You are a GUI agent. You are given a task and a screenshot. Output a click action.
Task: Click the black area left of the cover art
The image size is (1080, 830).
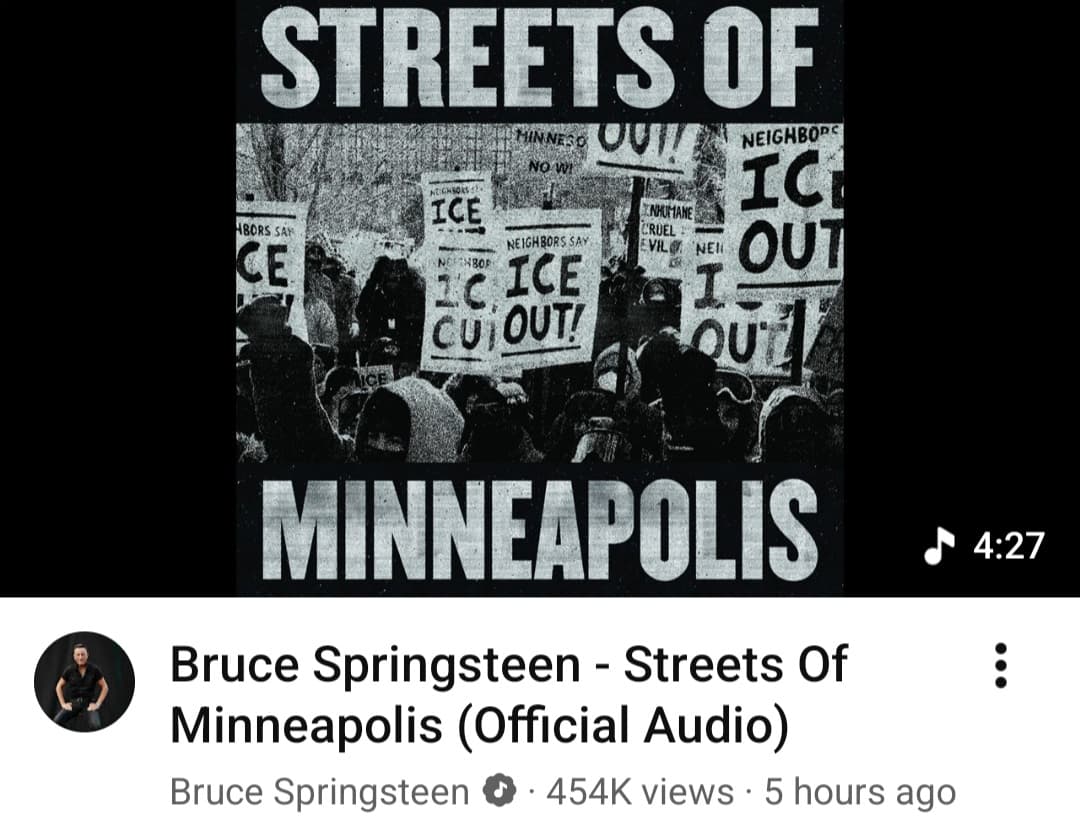click(x=117, y=296)
